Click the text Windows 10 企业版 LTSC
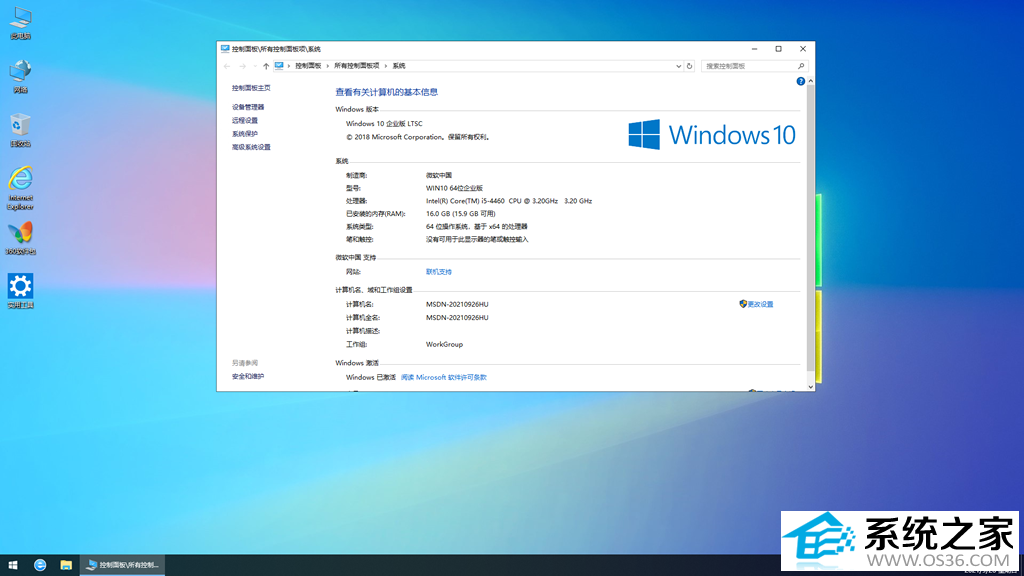The width and height of the screenshot is (1024, 576). [x=384, y=123]
